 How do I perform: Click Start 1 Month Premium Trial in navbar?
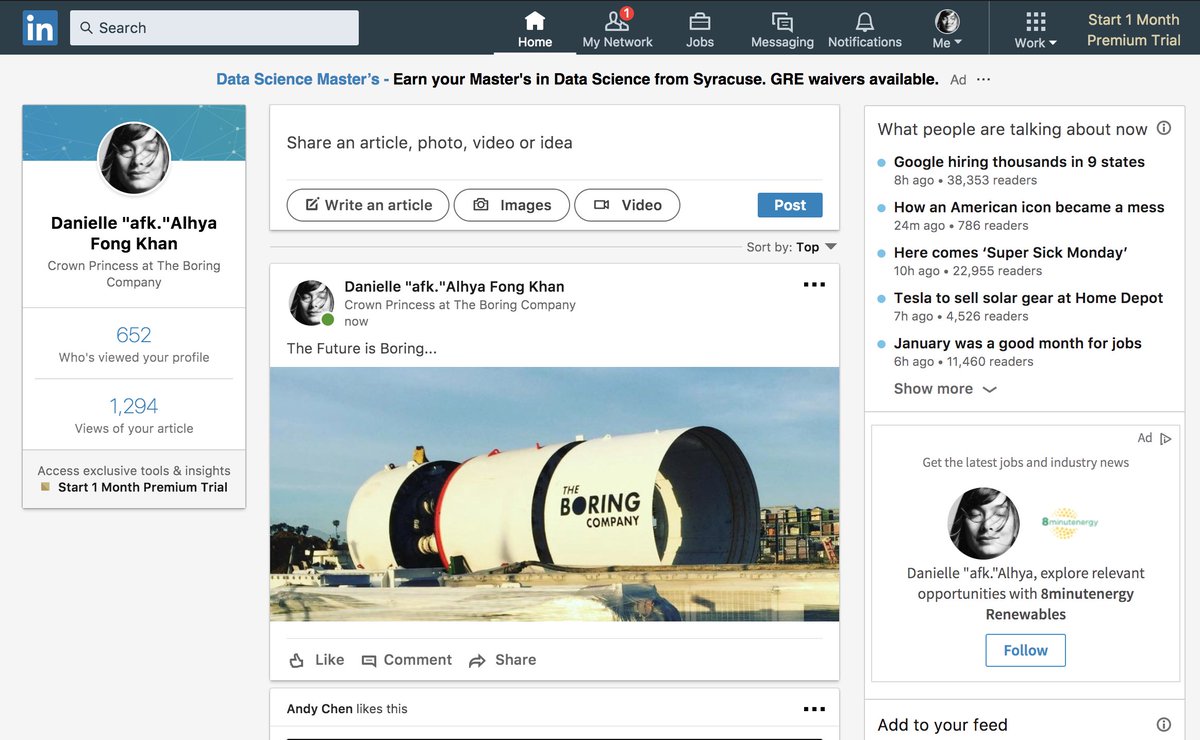point(1133,30)
